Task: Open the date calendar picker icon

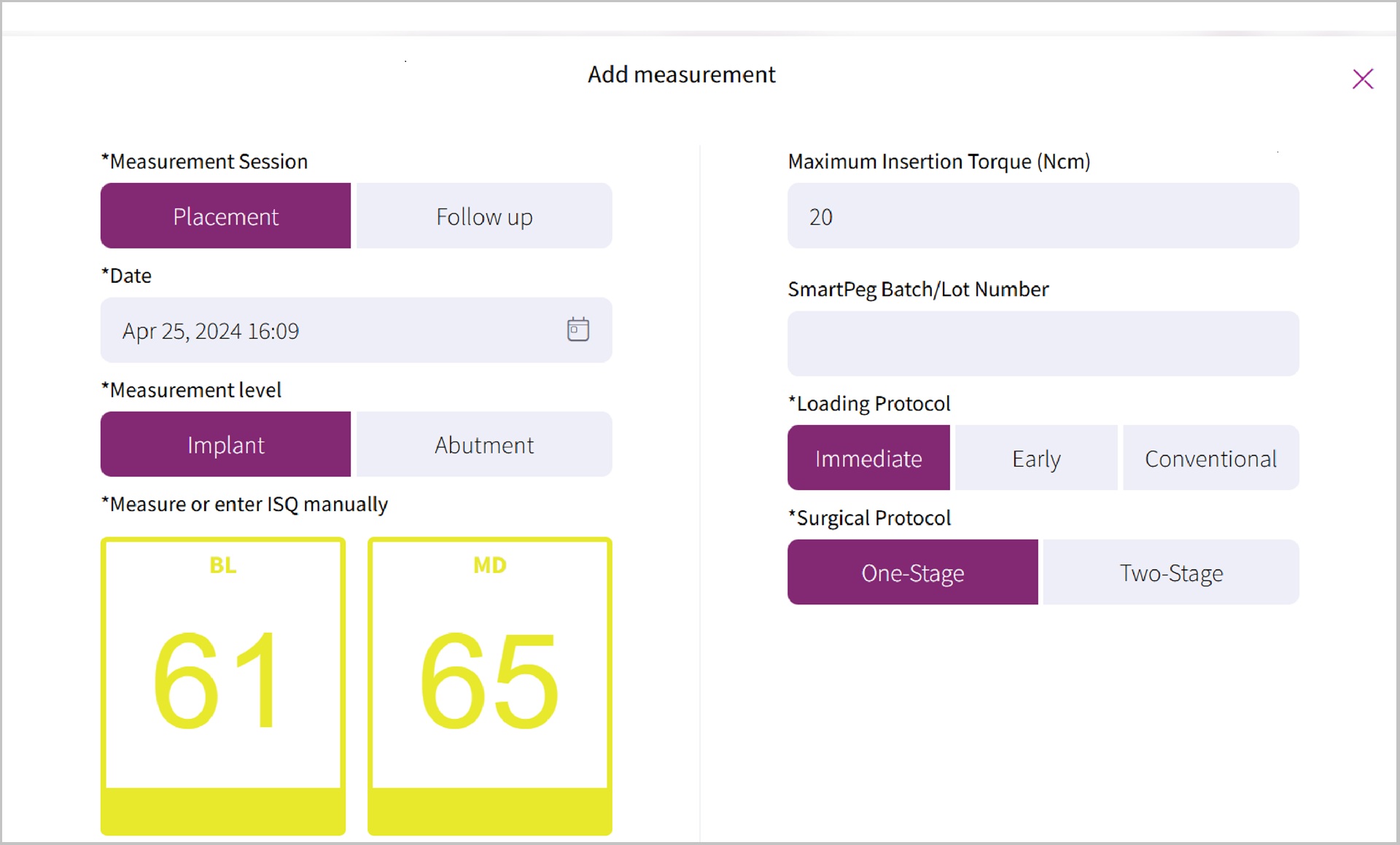Action: 577,330
